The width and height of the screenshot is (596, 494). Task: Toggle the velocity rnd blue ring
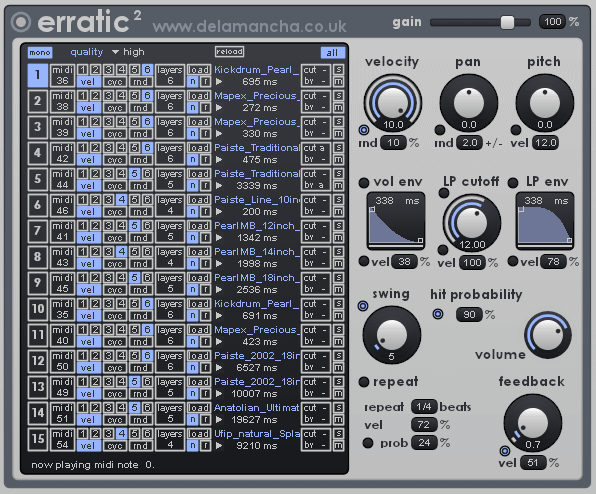364,130
